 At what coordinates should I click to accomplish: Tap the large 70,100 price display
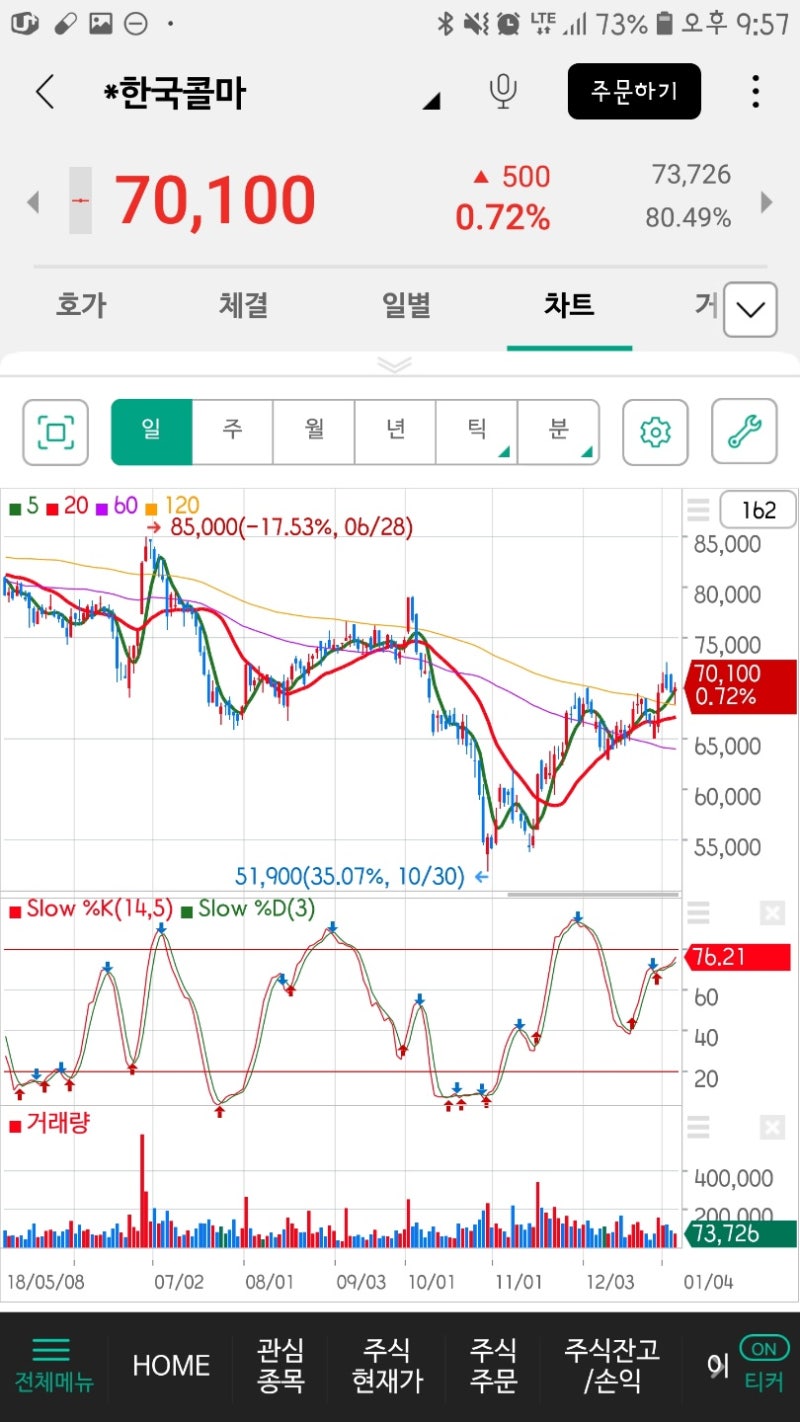tap(215, 200)
